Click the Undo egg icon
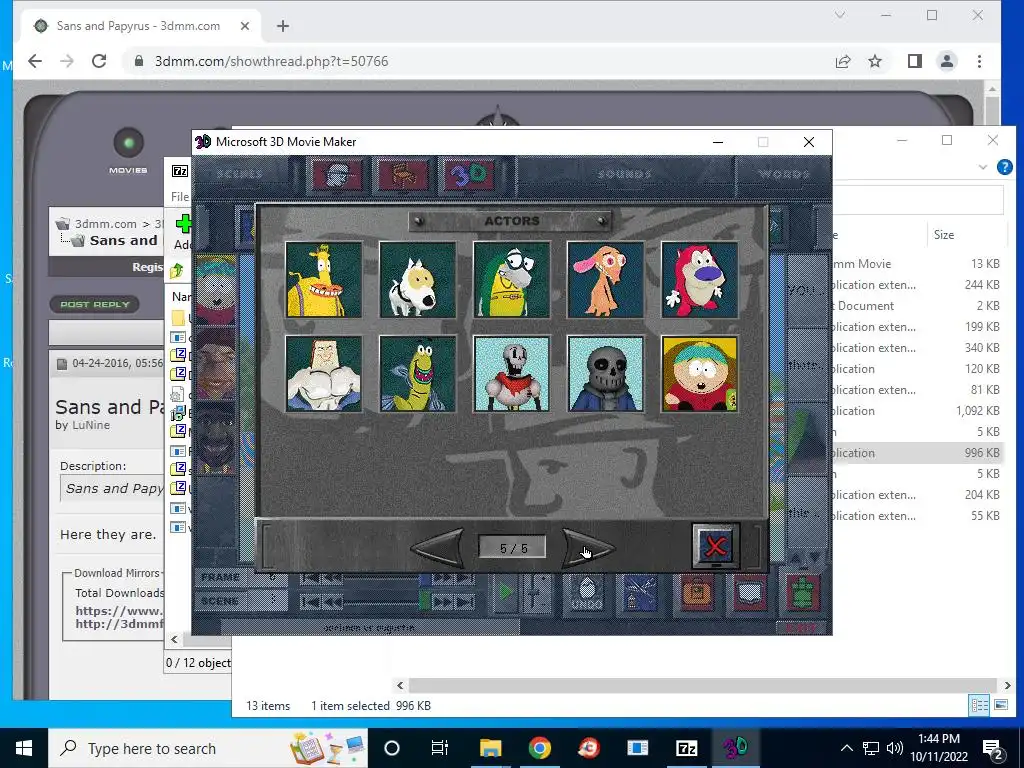1024x768 pixels. (586, 593)
